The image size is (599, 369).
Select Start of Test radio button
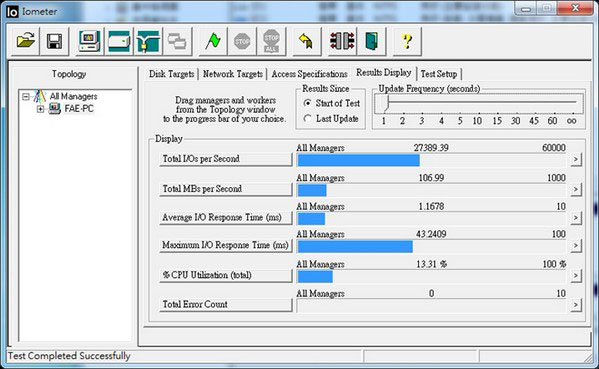point(307,103)
